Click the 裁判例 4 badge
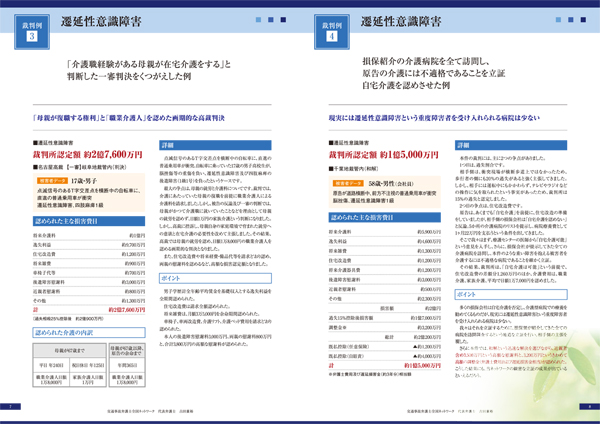This screenshot has height=424, width=600. [332, 32]
